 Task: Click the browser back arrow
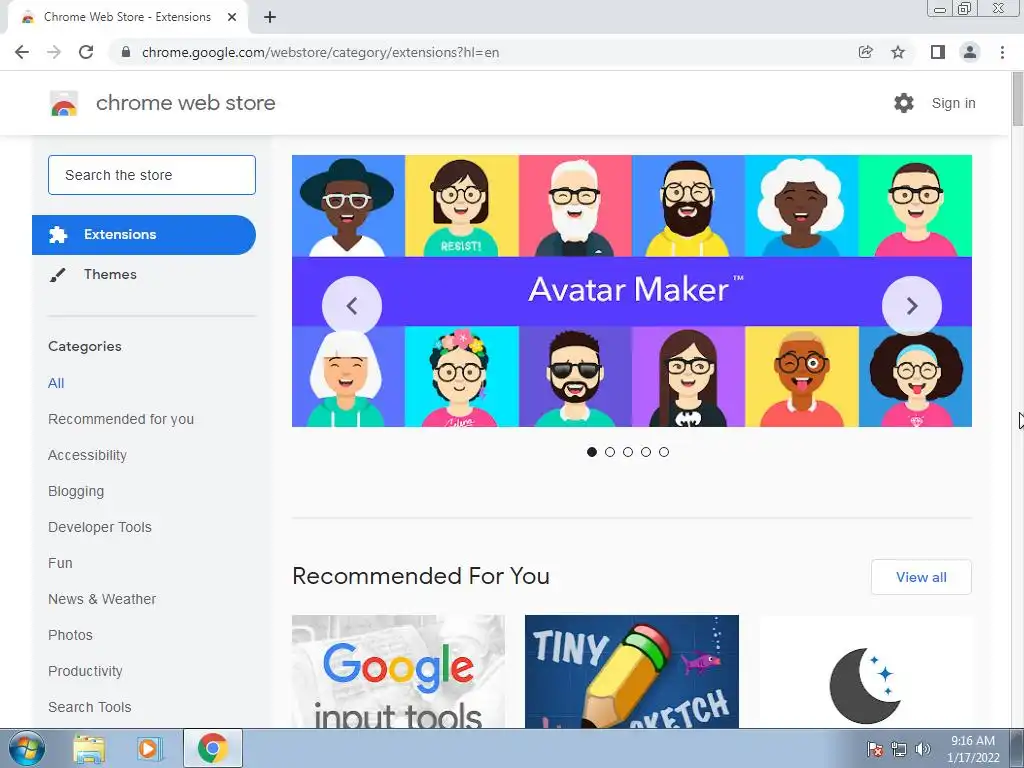(22, 52)
